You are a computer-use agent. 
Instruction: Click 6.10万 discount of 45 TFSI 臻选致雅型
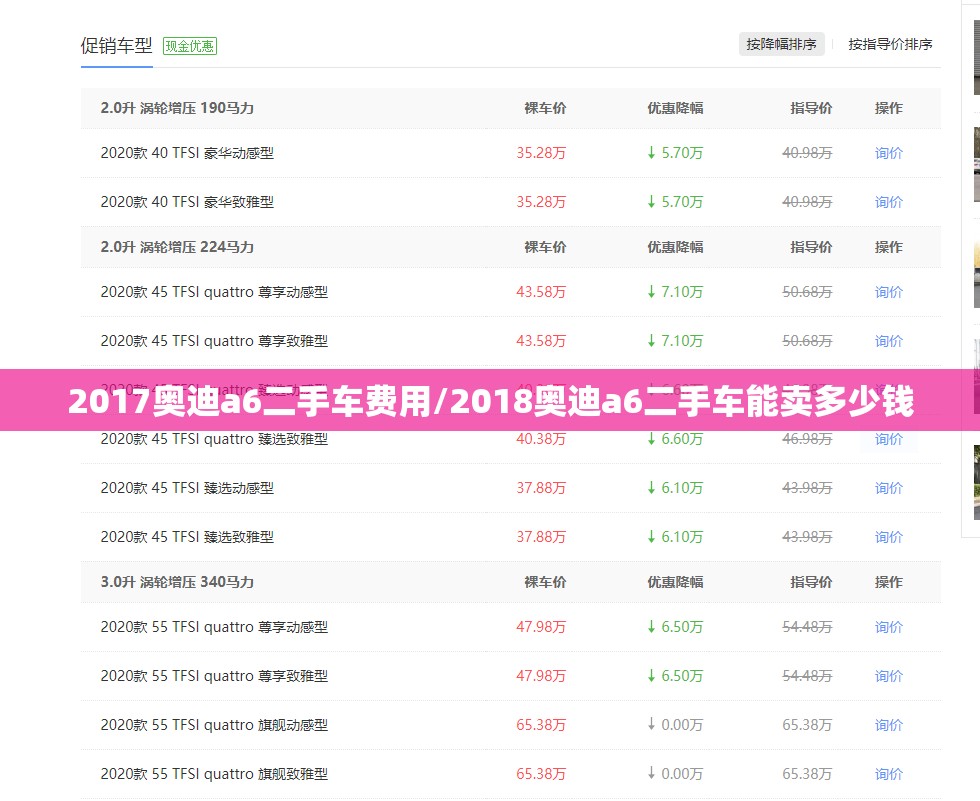click(x=675, y=537)
